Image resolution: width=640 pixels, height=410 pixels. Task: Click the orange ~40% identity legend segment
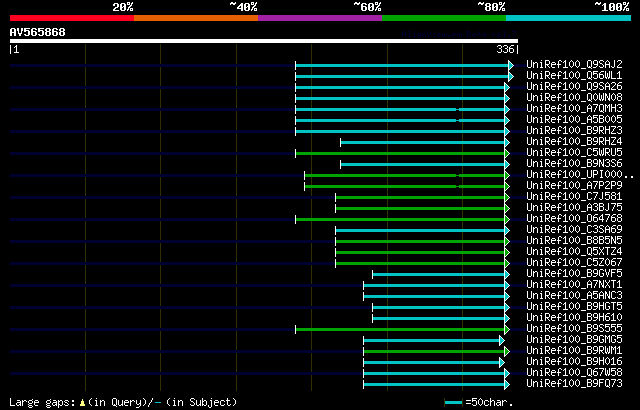196,18
